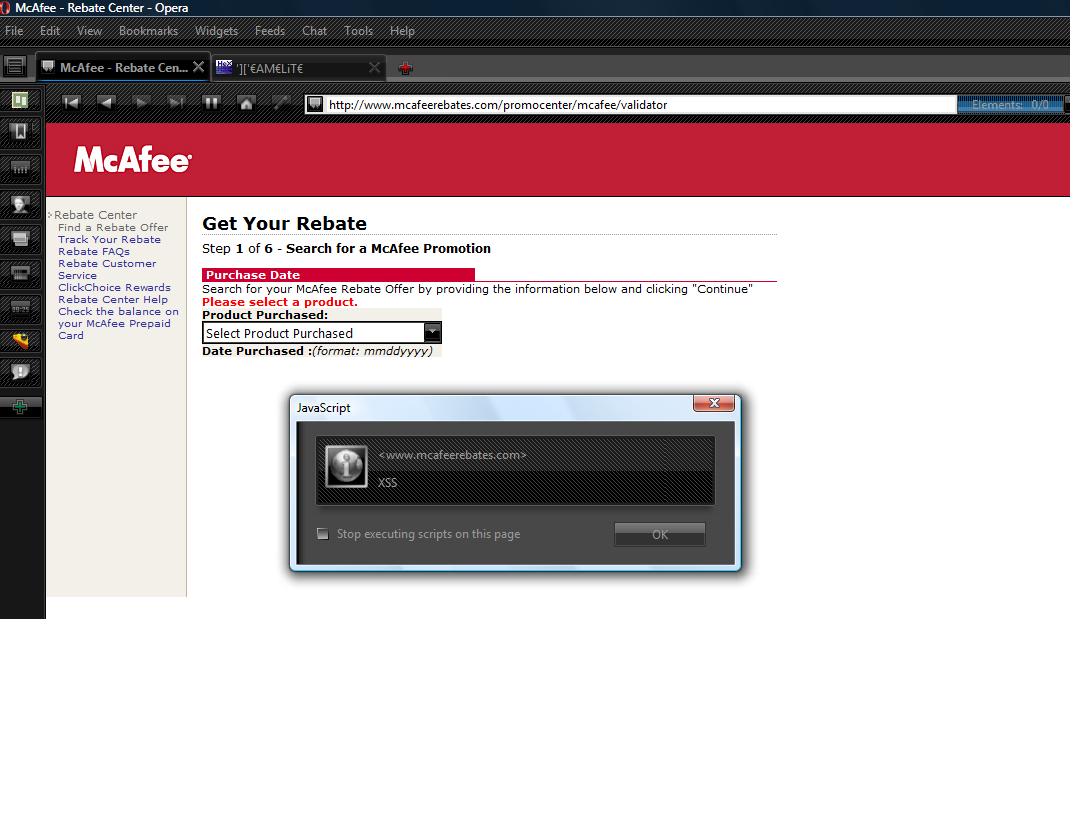Click the red Purchase Date section header

[x=338, y=274]
